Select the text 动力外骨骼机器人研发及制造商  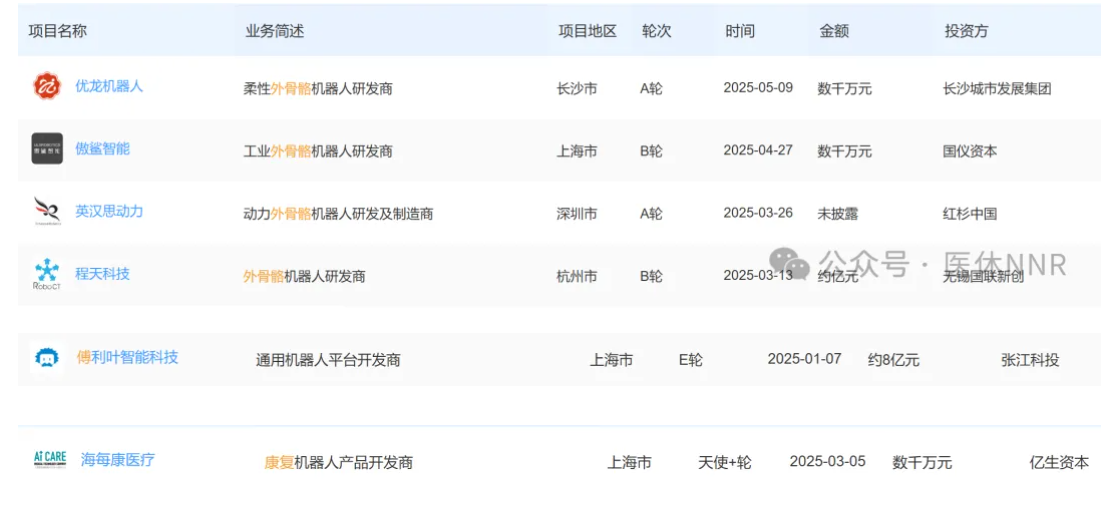pos(338,213)
